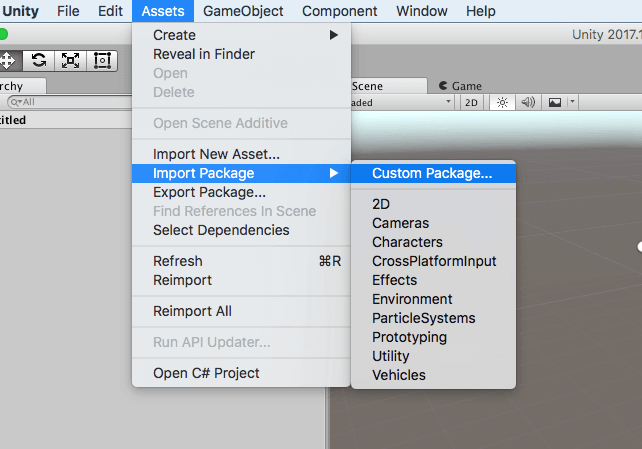Select the Move transform tool
Image resolution: width=642 pixels, height=449 pixels.
(x=8, y=61)
